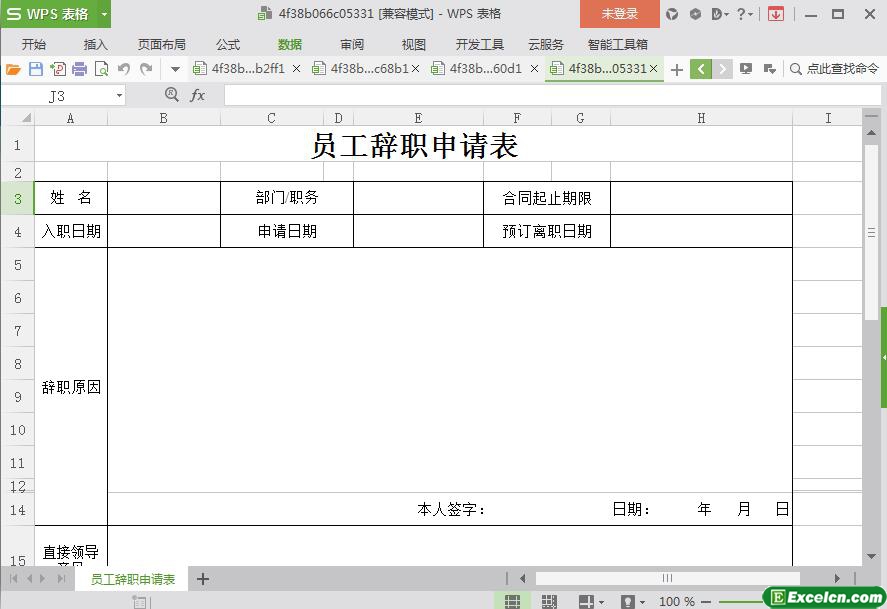Toggle page break preview in status bar
This screenshot has height=609, width=887.
pos(549,601)
